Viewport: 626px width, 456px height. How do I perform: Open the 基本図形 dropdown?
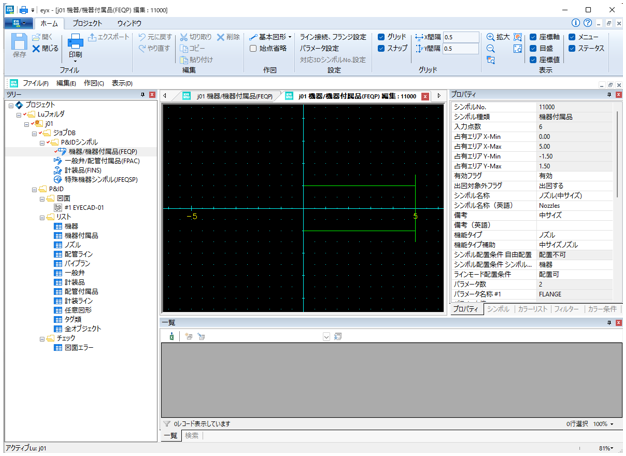[x=290, y=37]
